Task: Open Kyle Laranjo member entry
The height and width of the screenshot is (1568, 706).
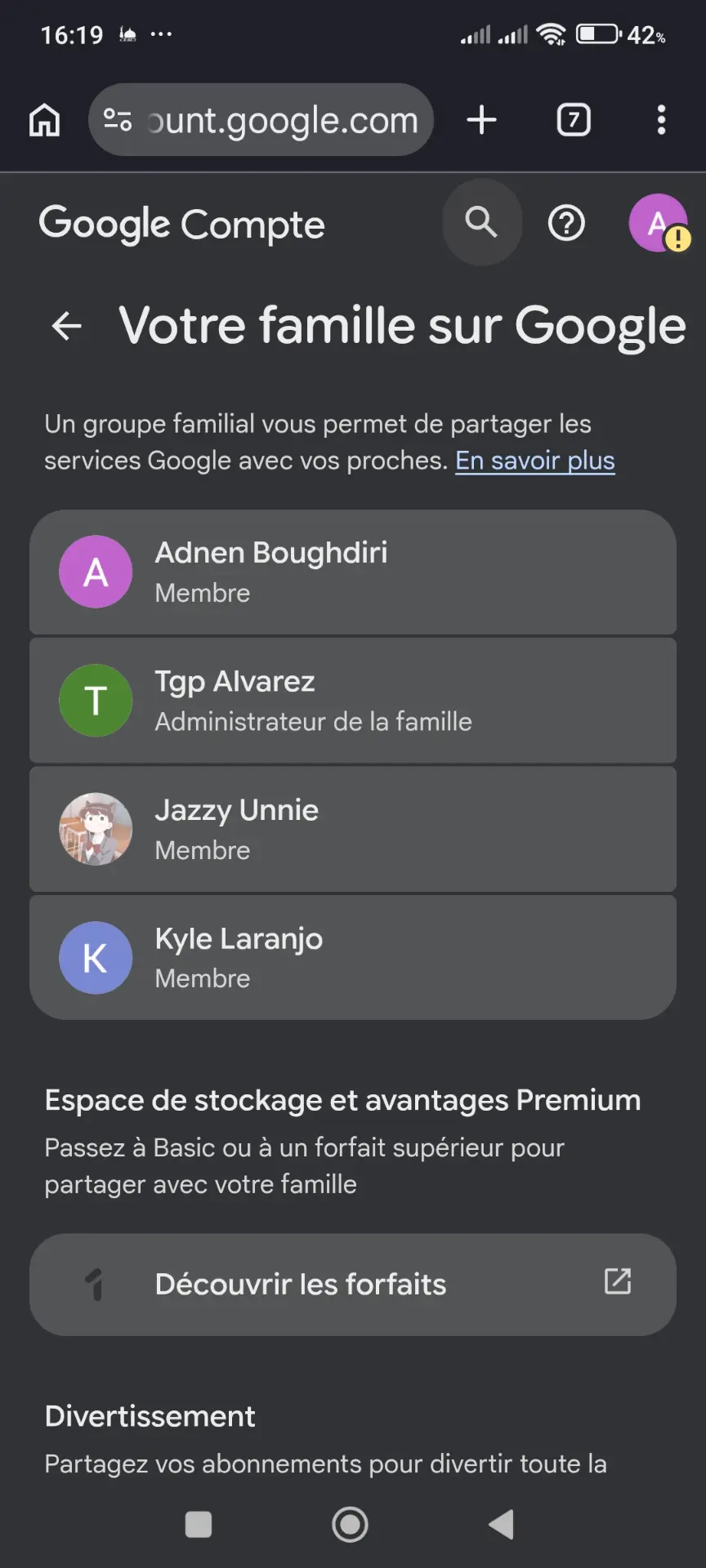Action: tap(353, 957)
